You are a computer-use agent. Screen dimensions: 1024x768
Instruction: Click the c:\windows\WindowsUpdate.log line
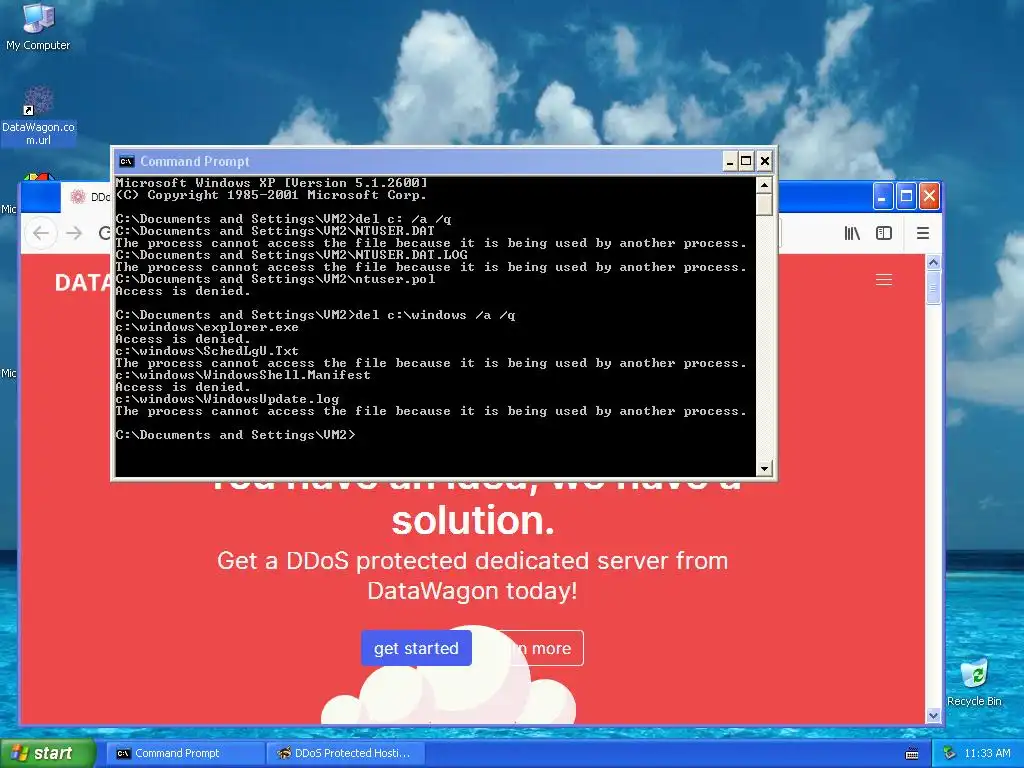tap(227, 399)
